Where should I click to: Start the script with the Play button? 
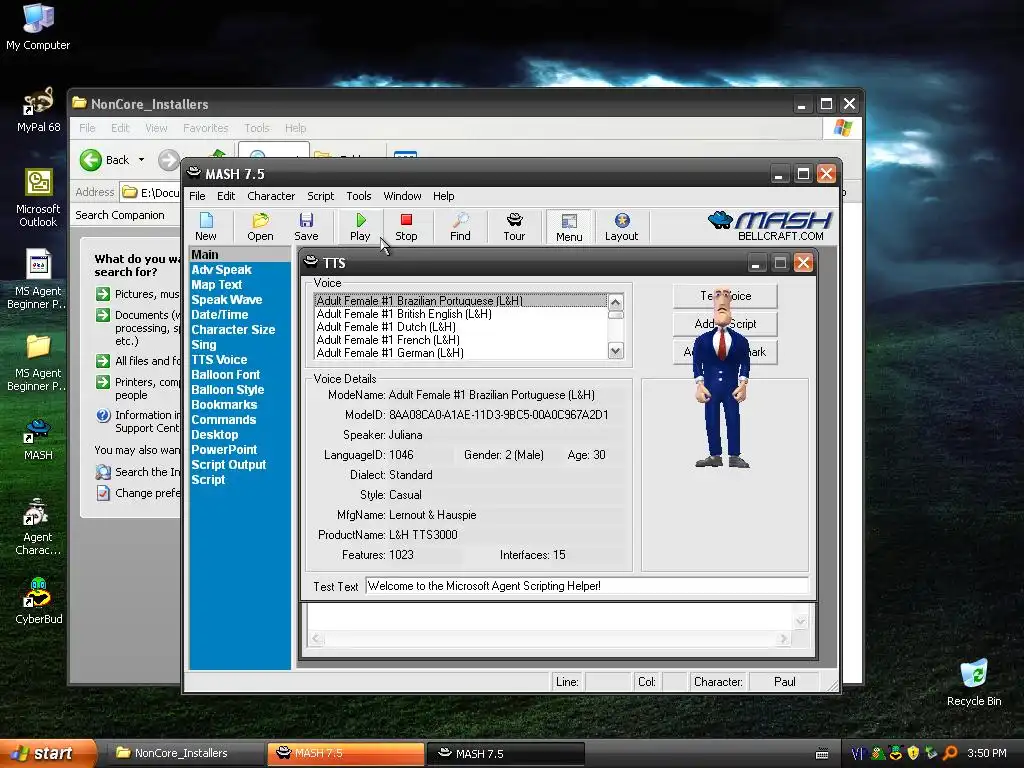[360, 227]
